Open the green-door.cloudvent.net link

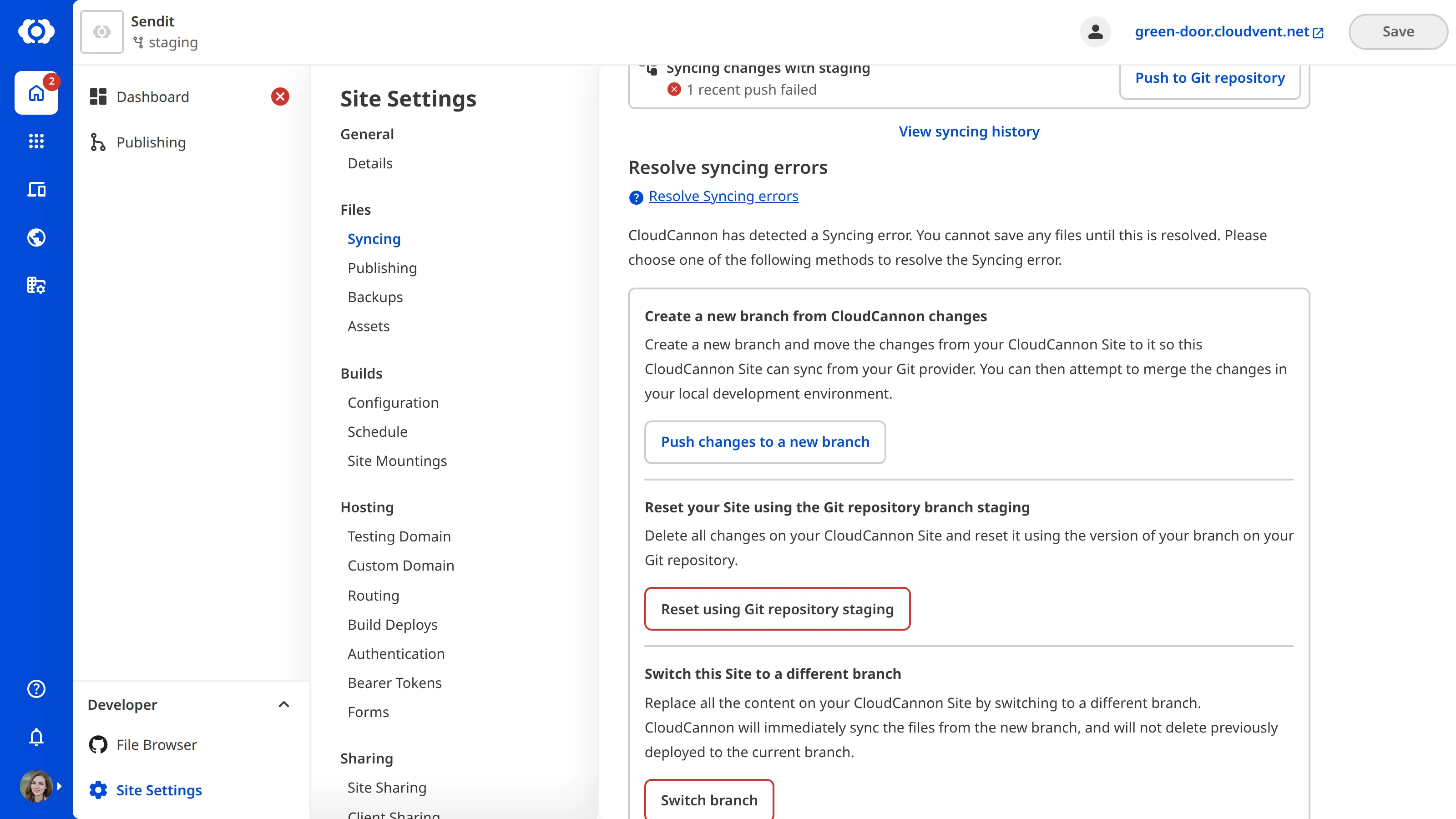(1221, 32)
